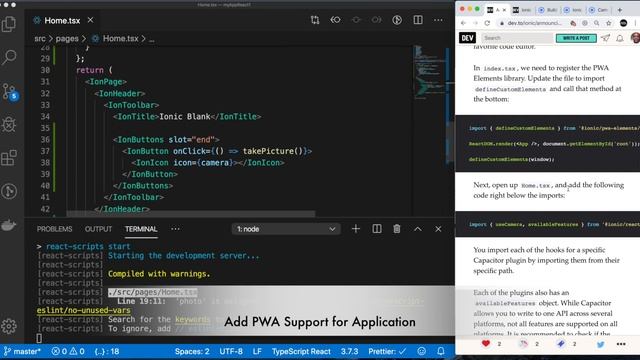Click 'src' in the breadcrumb path

40,39
